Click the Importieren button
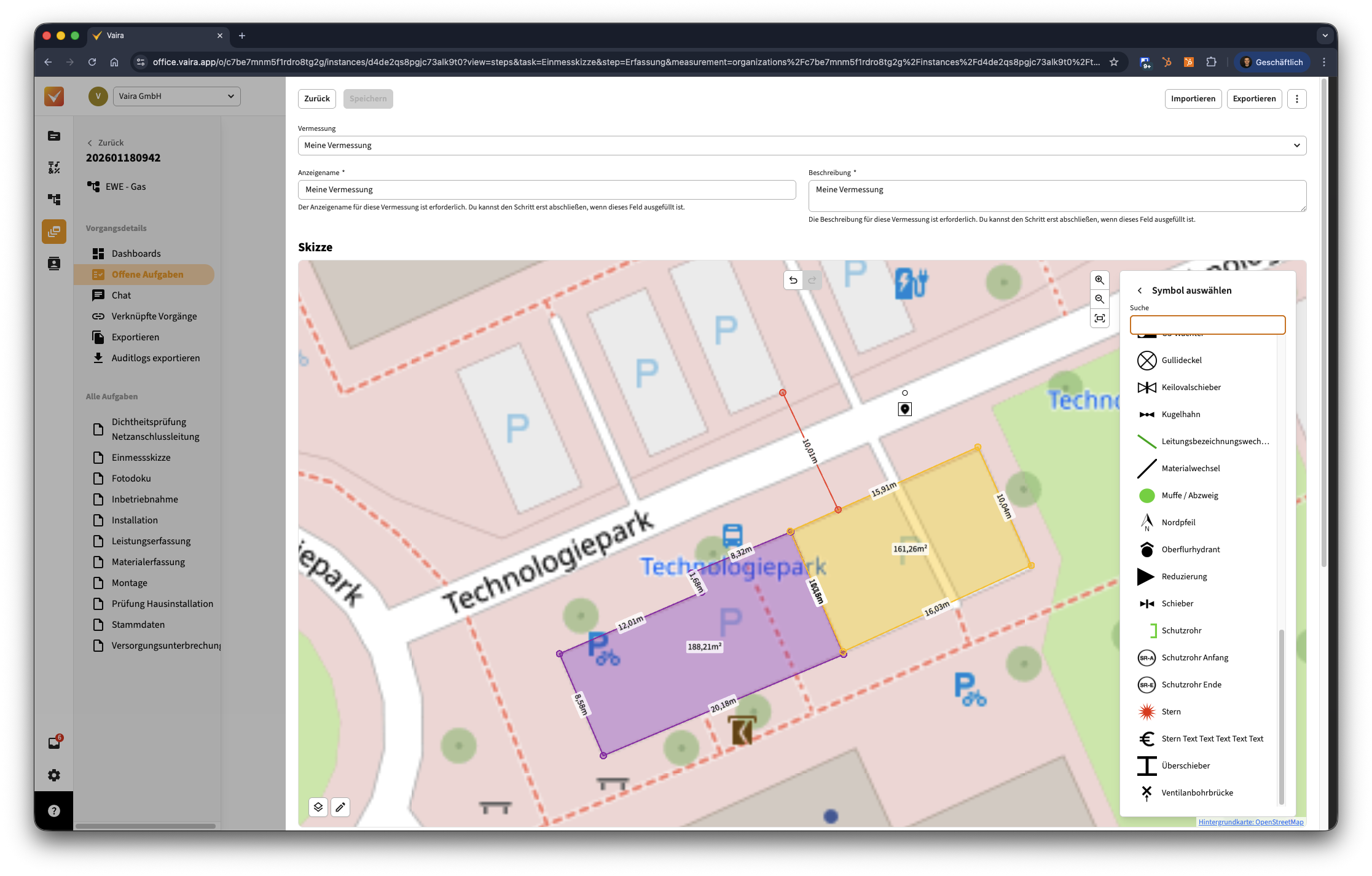Viewport: 1372px width, 876px height. (x=1193, y=99)
